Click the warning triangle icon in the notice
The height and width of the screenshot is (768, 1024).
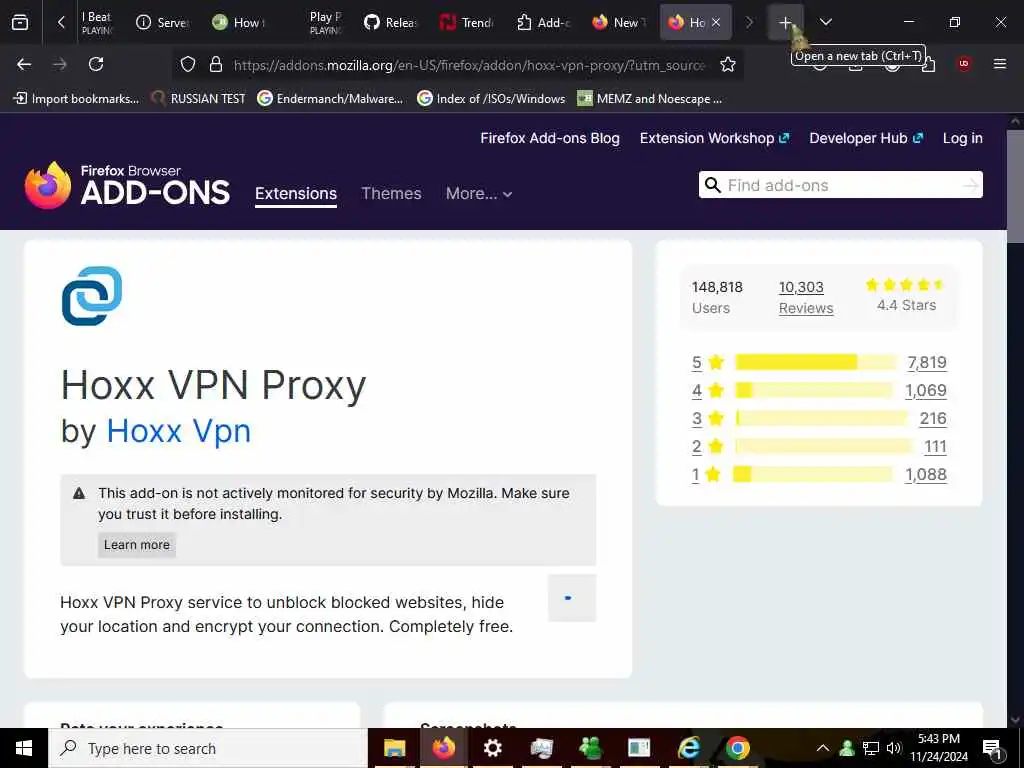(x=79, y=493)
